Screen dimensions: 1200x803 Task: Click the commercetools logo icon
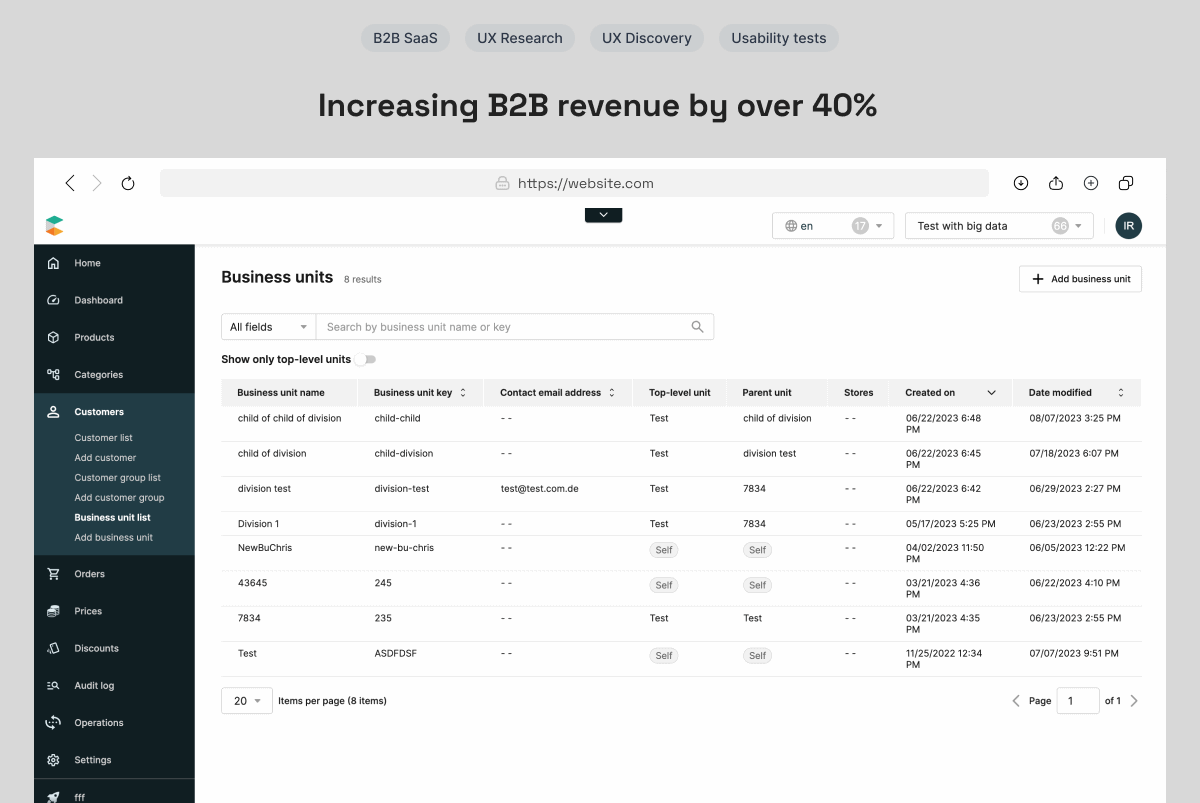(x=54, y=226)
